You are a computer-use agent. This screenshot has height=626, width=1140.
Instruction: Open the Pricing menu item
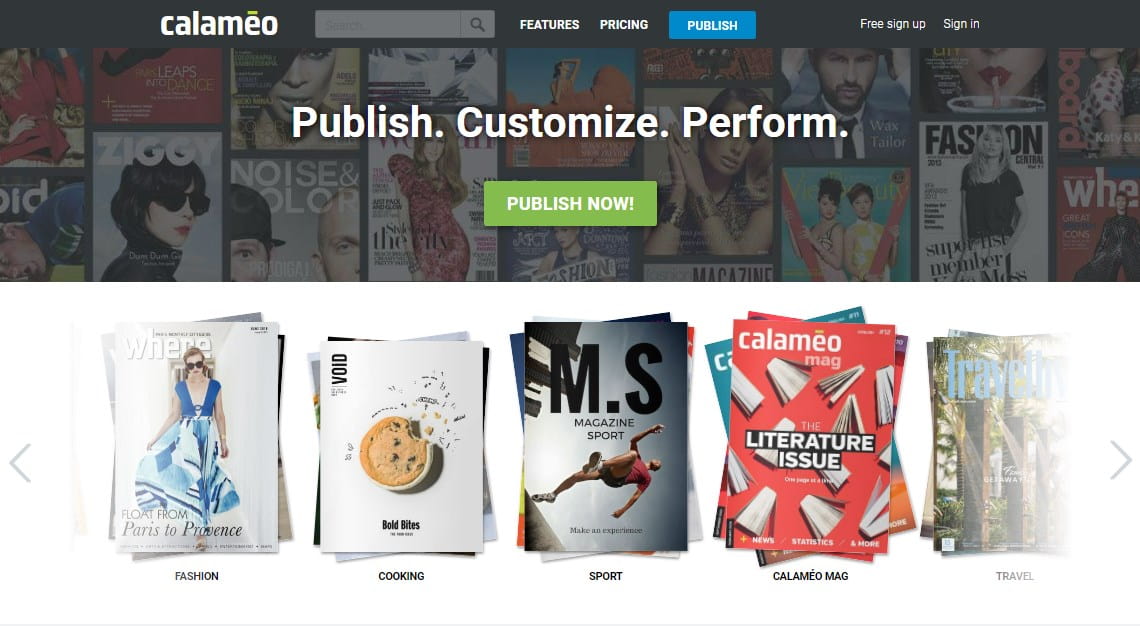point(624,25)
